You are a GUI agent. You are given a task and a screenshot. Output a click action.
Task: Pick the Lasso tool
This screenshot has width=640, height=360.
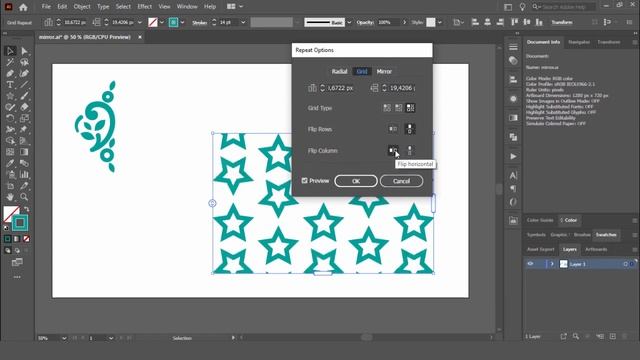point(24,62)
